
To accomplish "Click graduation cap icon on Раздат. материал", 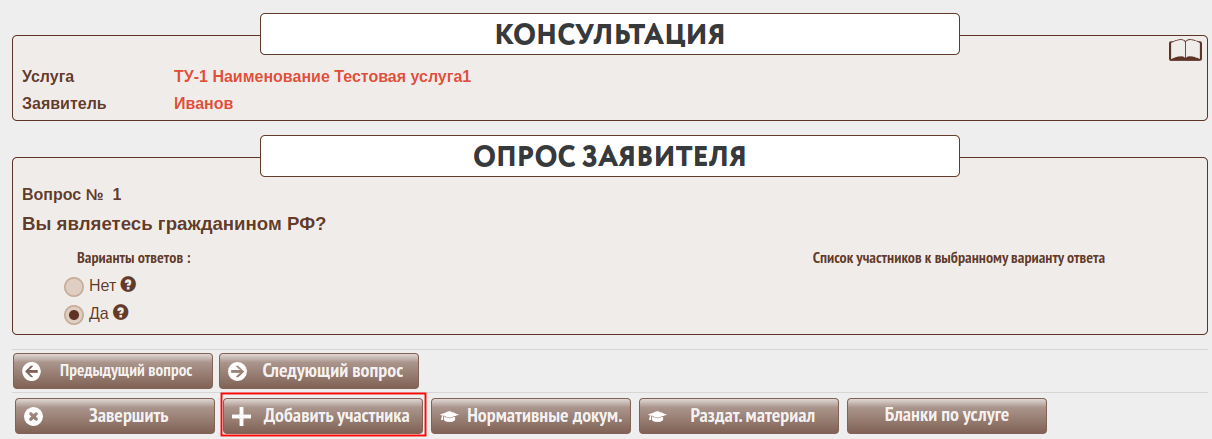I will point(657,416).
